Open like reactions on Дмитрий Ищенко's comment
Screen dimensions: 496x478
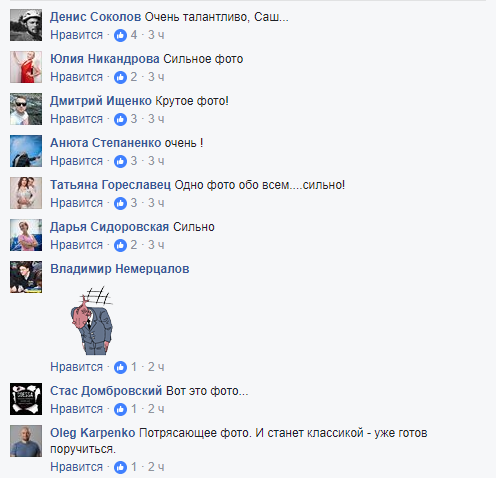(x=120, y=119)
